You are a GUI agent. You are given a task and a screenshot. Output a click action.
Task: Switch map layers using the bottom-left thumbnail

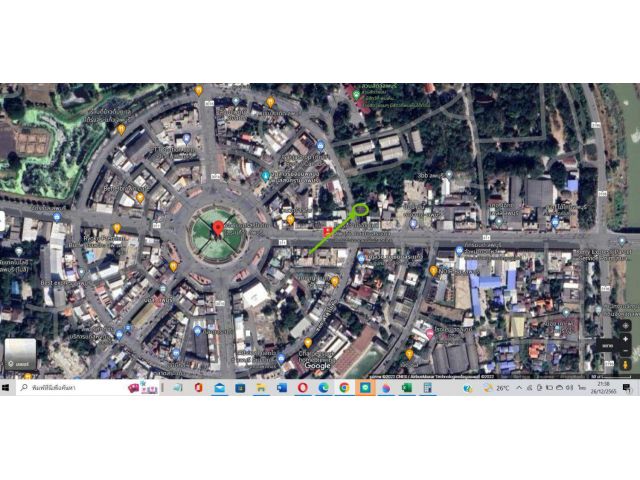20,354
